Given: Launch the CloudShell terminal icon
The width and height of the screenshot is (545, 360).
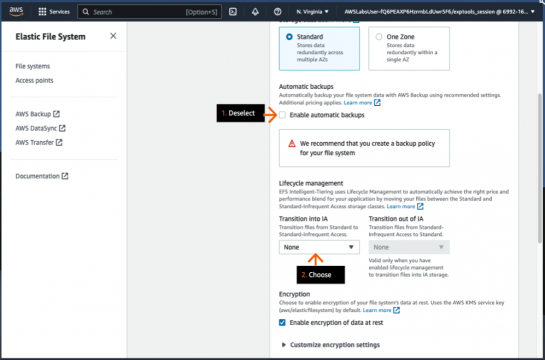Looking at the screenshot, I should tap(233, 12).
